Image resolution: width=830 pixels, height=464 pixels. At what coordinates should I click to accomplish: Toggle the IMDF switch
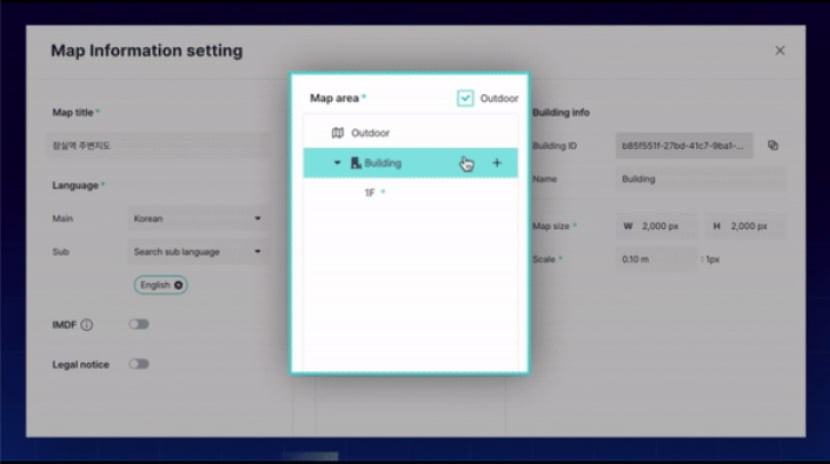139,324
